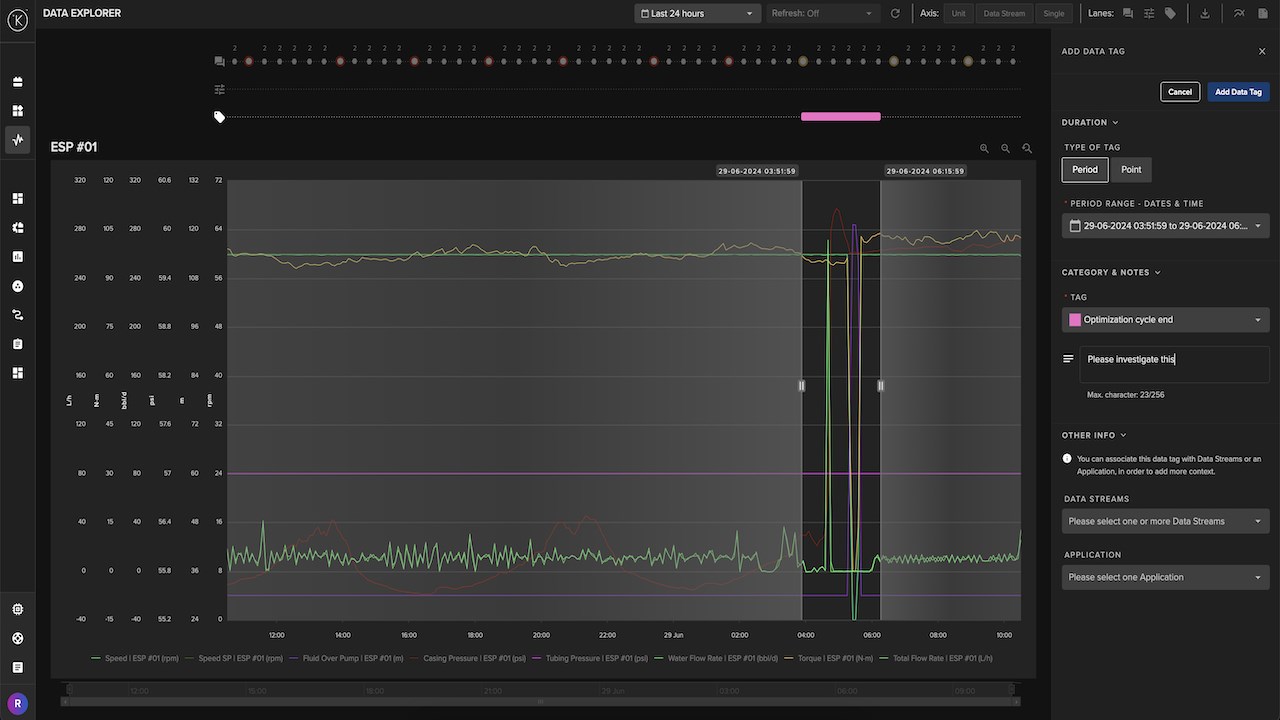Set axis mode to Single
Viewport: 1280px width, 720px height.
[1054, 13]
